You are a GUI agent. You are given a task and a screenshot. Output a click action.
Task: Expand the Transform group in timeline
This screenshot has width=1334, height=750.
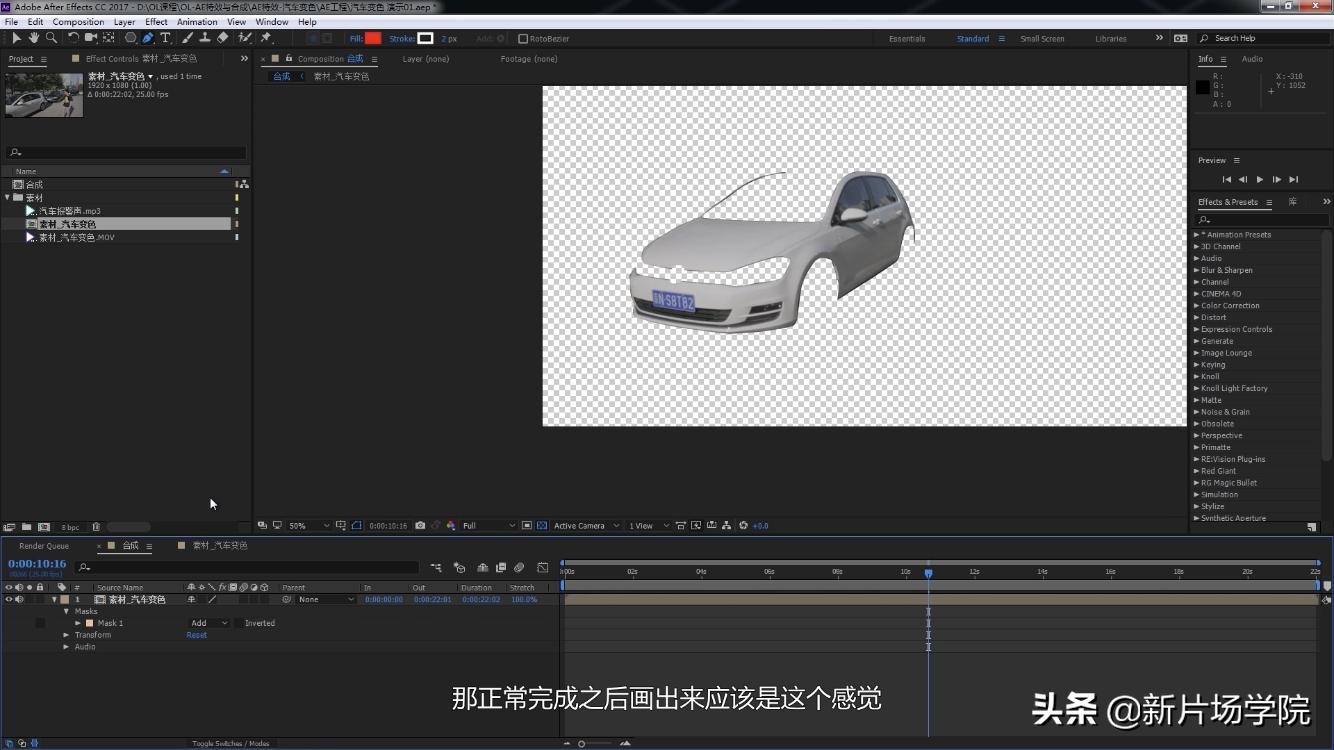pos(66,634)
